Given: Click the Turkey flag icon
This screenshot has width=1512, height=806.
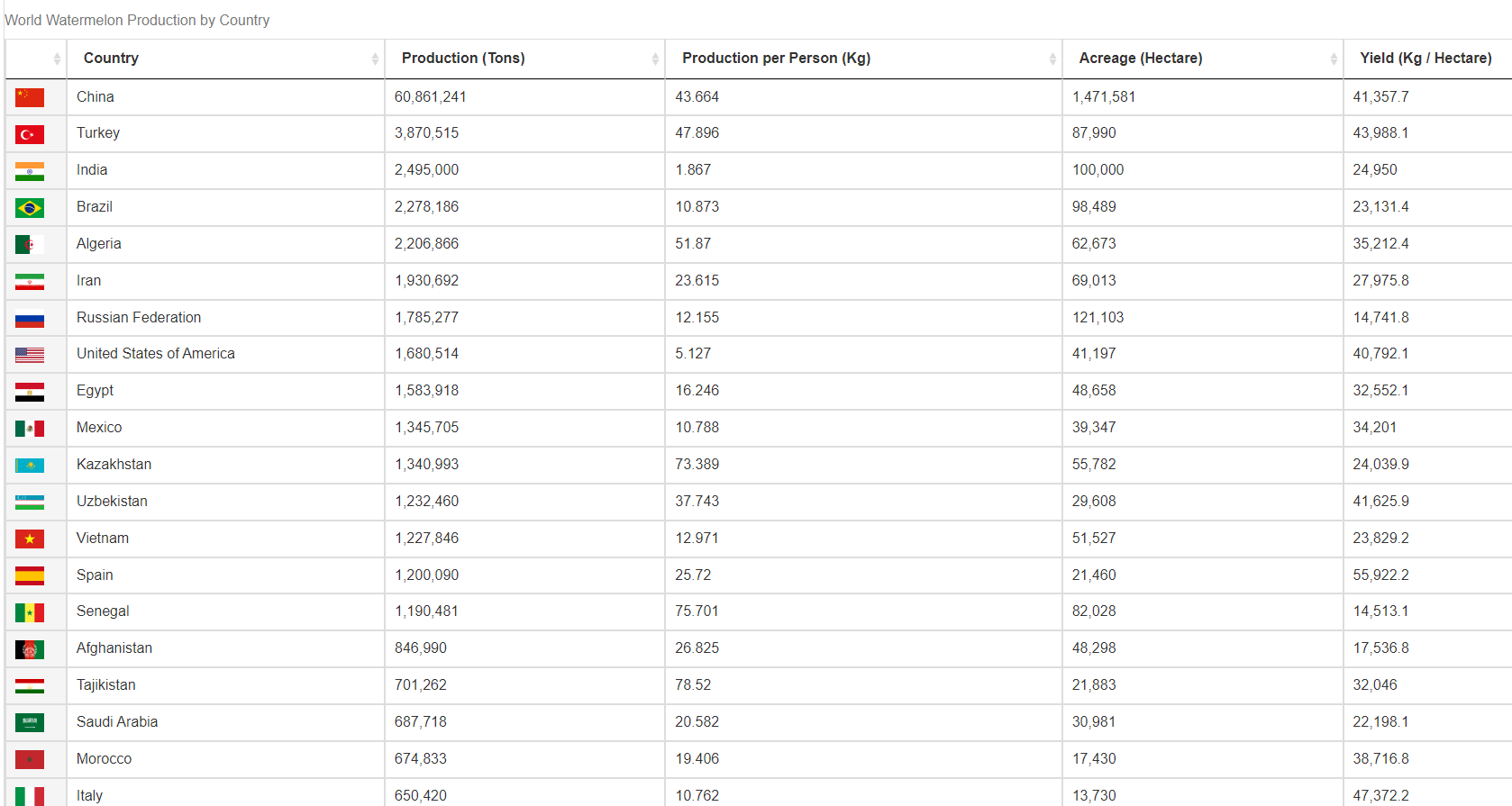Looking at the screenshot, I should coord(30,134).
